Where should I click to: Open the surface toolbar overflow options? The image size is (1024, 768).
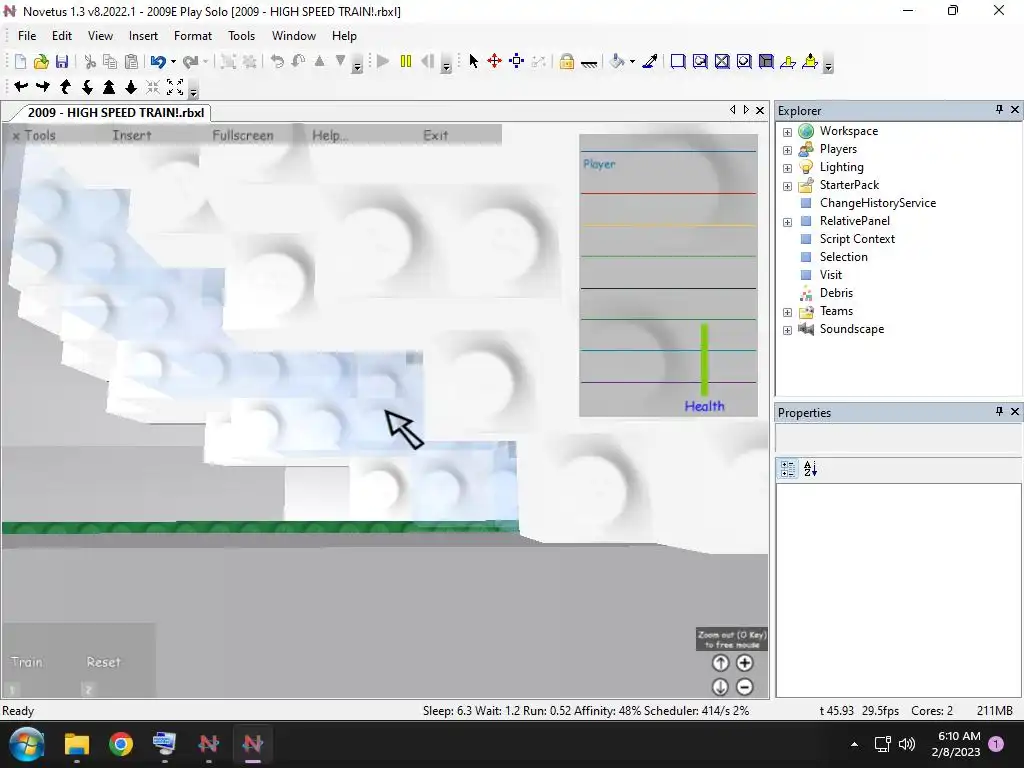tap(828, 65)
